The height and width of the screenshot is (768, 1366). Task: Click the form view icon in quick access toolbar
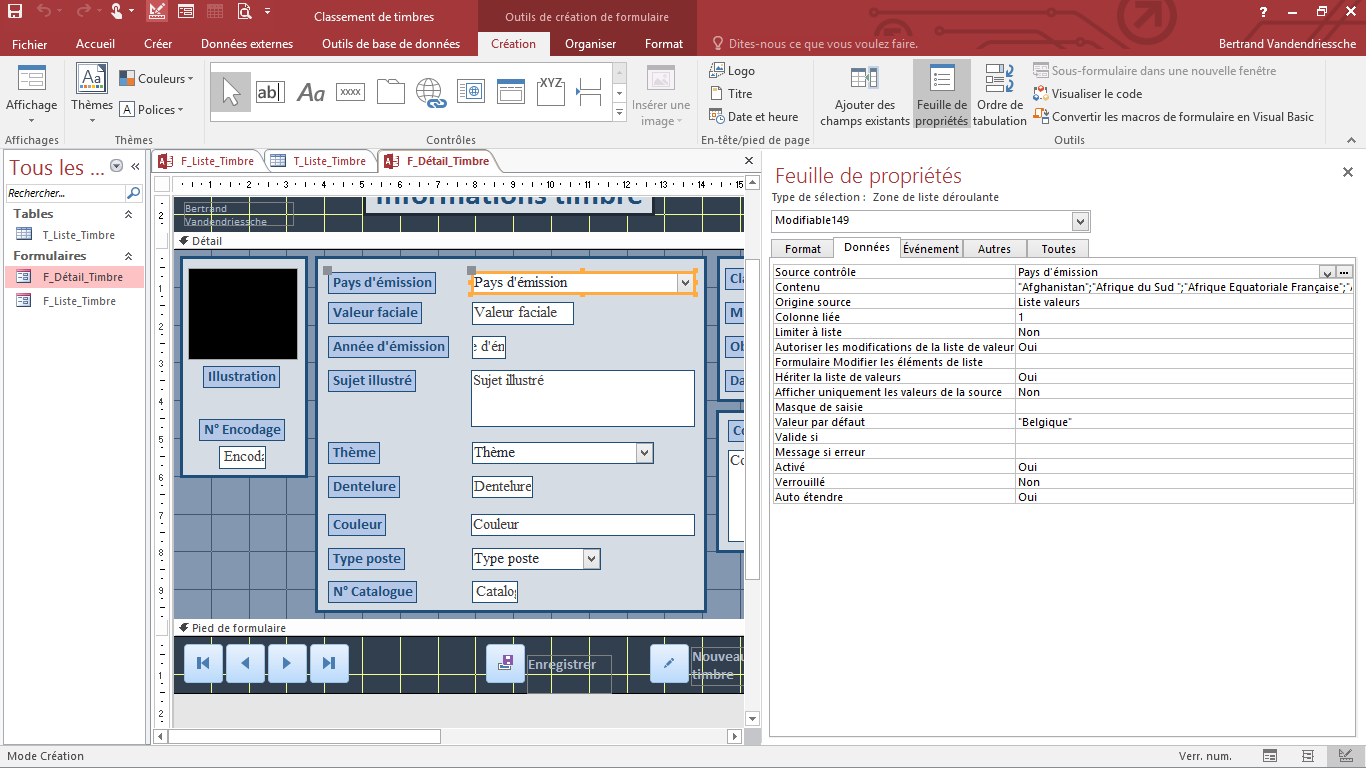(x=186, y=12)
